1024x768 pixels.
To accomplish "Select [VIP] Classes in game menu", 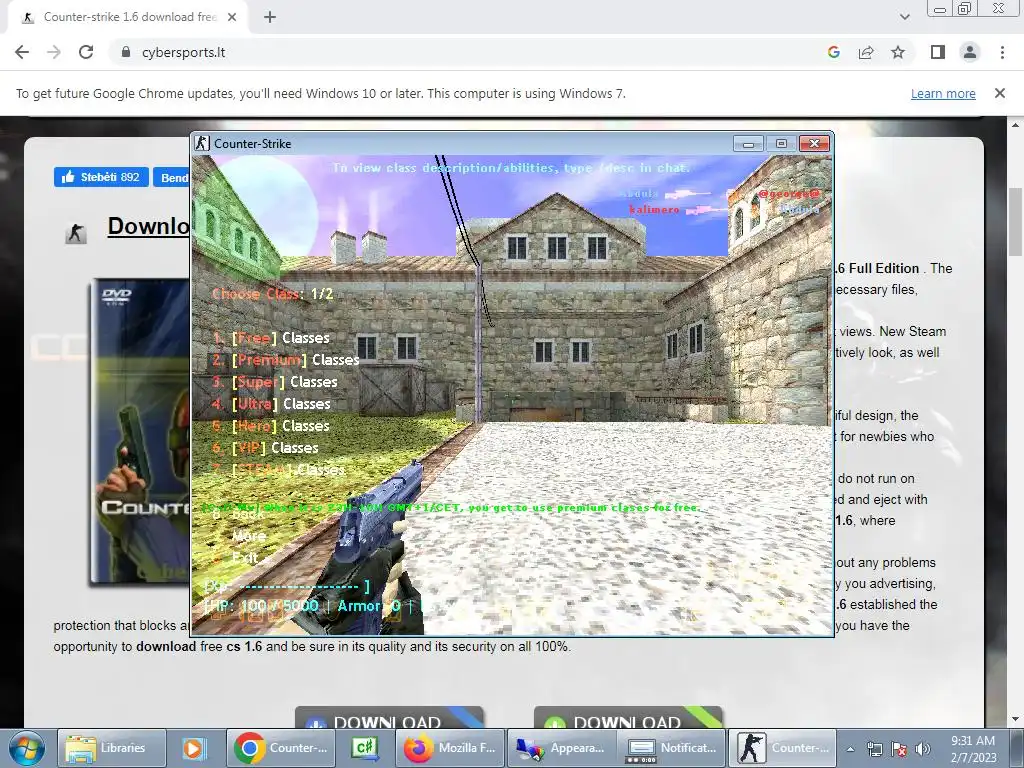I will pyautogui.click(x=265, y=448).
